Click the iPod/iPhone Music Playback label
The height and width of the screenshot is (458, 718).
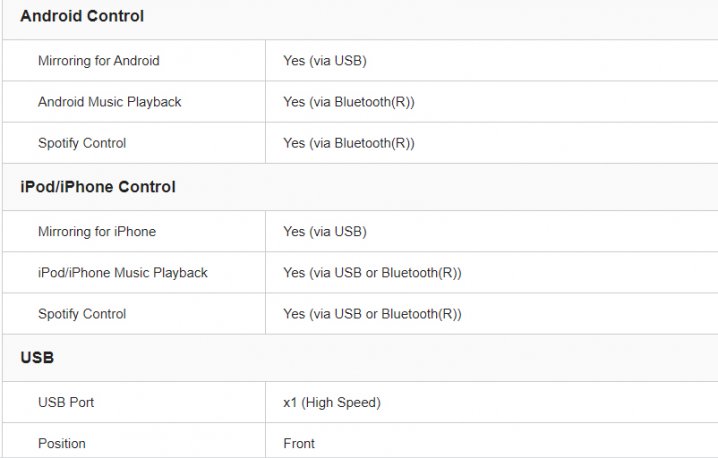click(123, 273)
